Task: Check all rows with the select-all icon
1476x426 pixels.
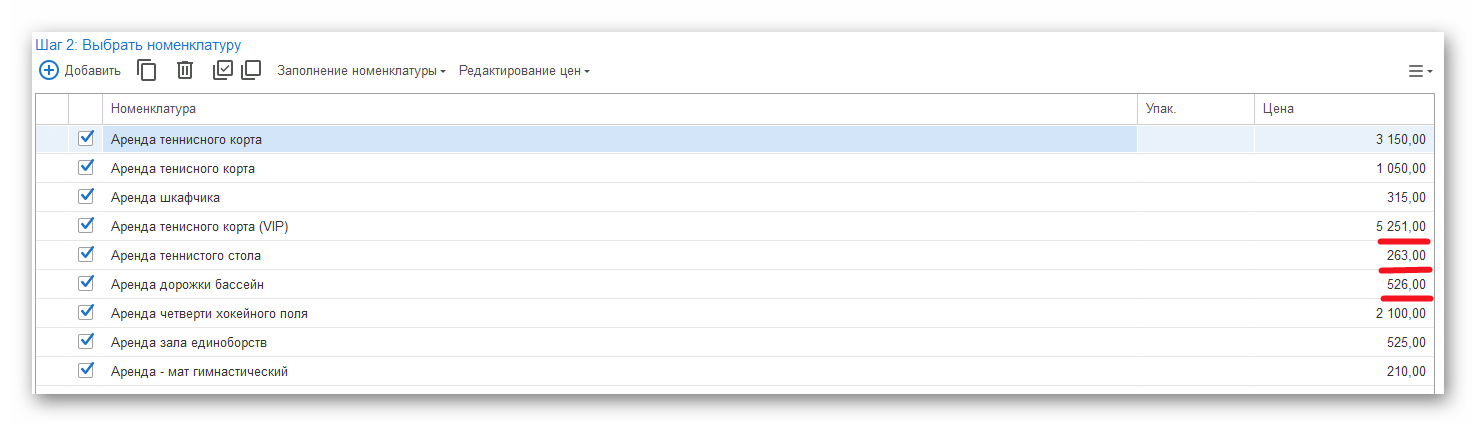Action: pyautogui.click(x=223, y=70)
